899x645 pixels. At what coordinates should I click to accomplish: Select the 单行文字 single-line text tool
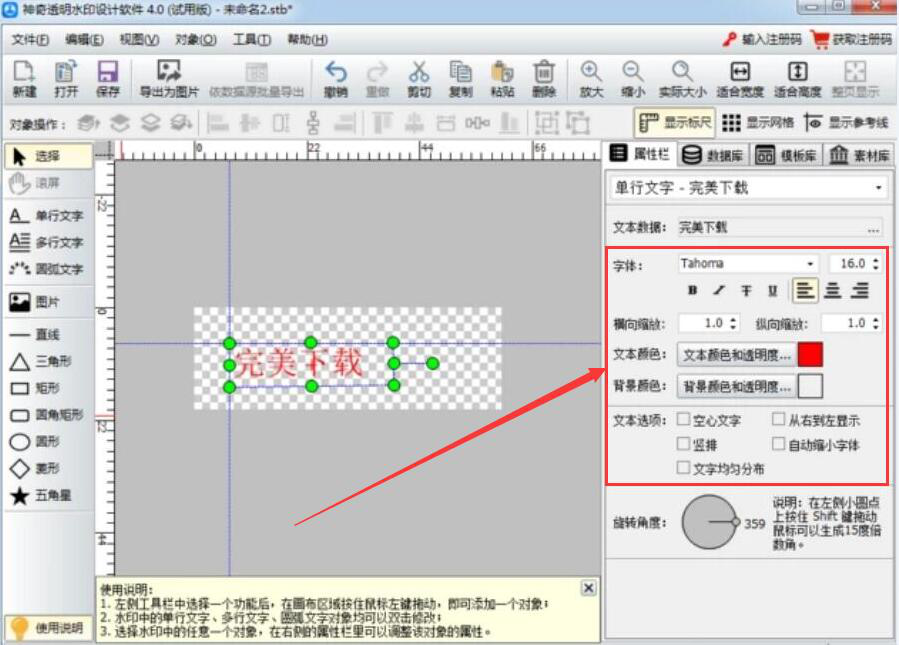pyautogui.click(x=47, y=216)
